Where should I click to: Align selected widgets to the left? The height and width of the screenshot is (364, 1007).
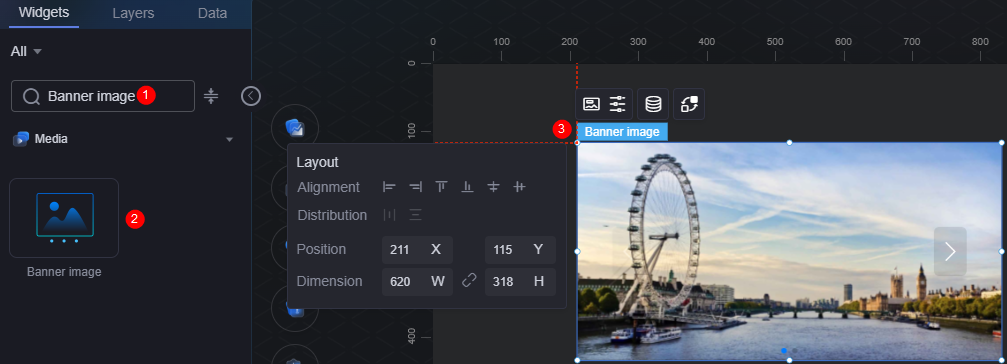click(389, 187)
